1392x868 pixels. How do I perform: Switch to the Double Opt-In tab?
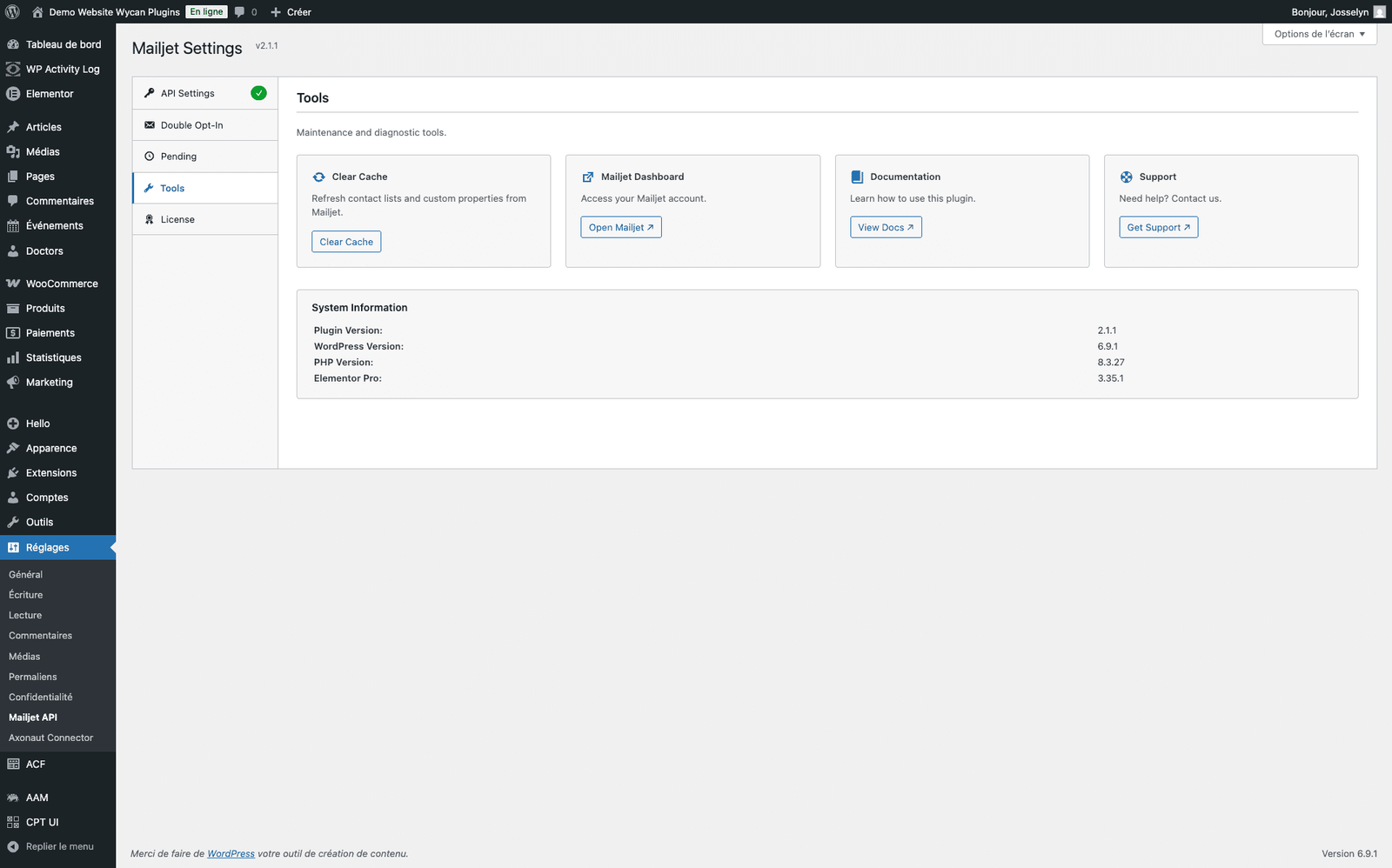pos(191,124)
